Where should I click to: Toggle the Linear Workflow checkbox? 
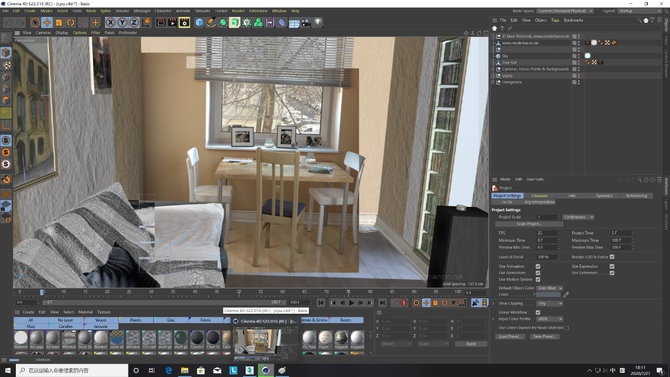click(538, 312)
